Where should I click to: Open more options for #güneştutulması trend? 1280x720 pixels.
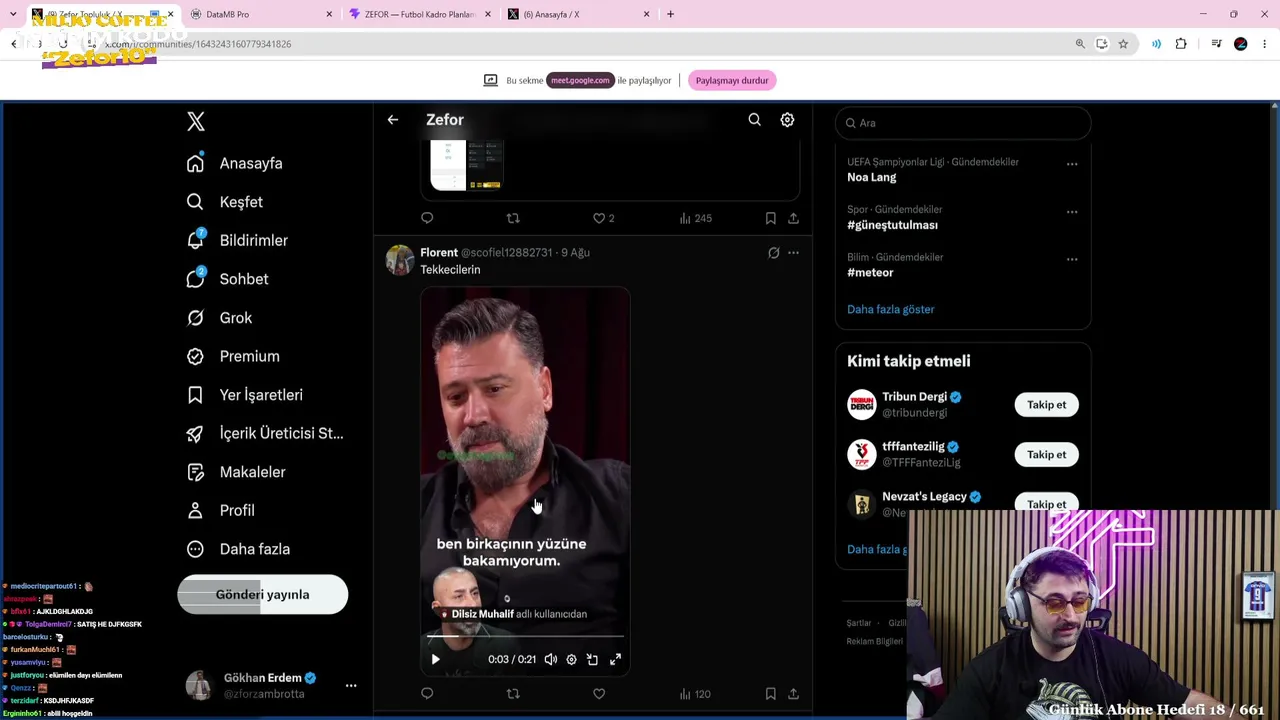pos(1072,212)
